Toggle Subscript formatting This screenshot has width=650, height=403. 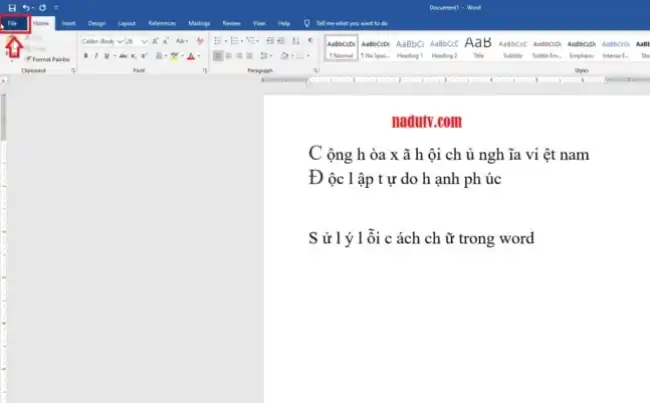coord(133,56)
